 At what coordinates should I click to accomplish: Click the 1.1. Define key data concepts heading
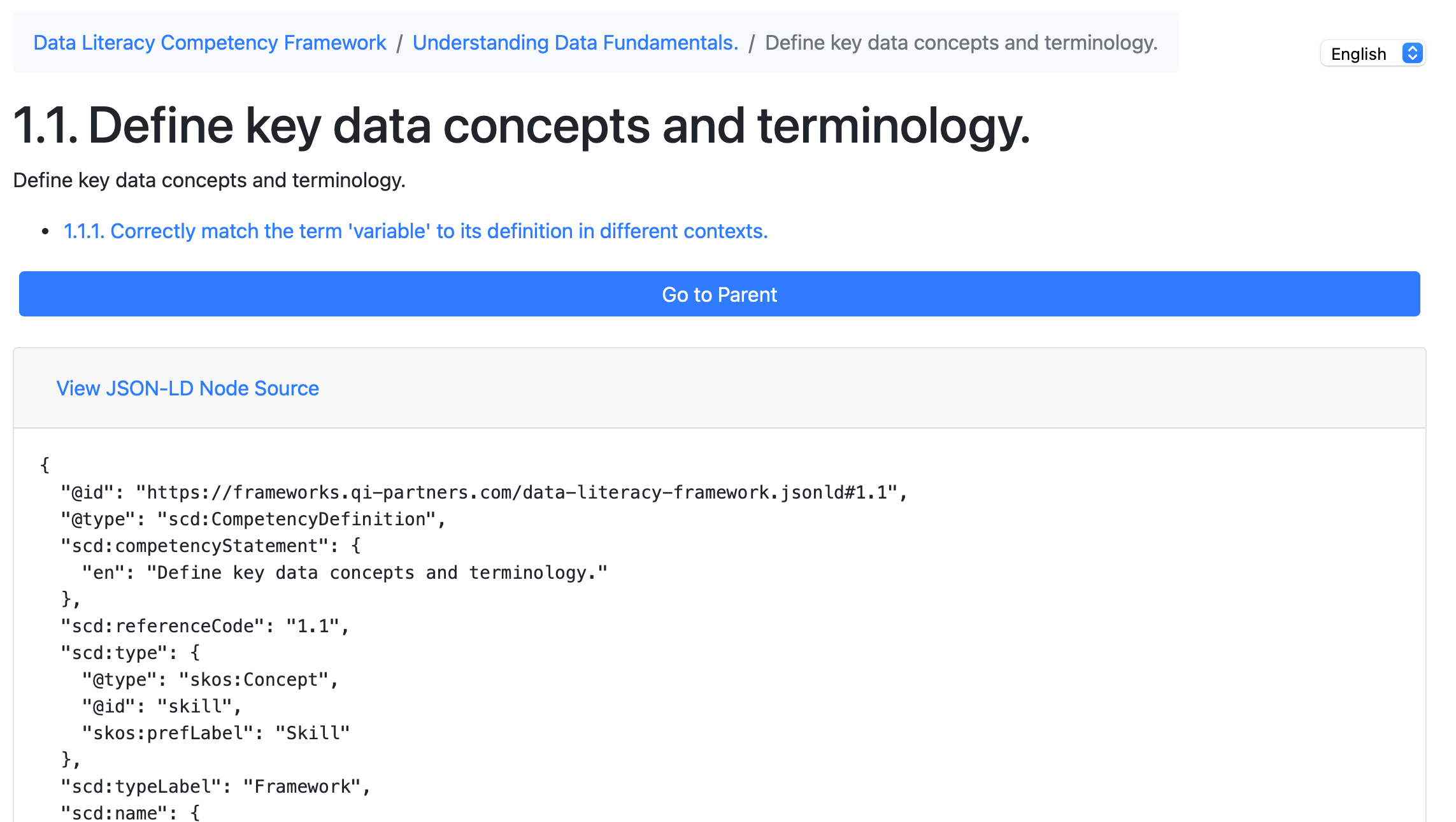[522, 125]
